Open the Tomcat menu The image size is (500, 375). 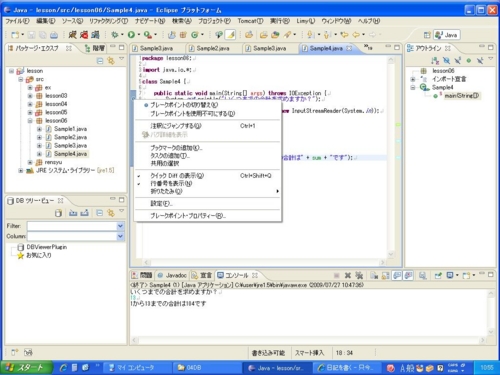(250, 21)
